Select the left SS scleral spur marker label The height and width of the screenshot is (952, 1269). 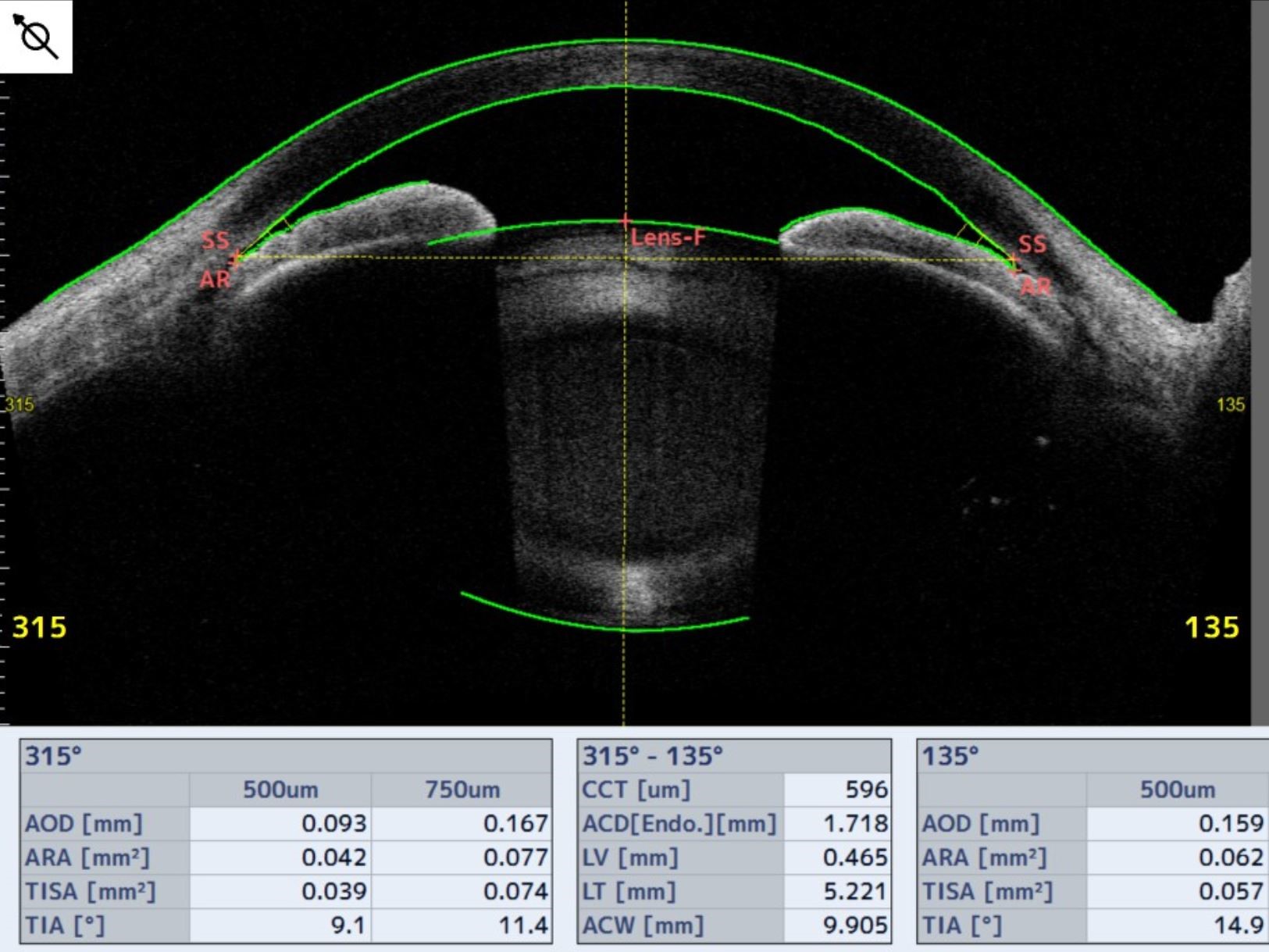pyautogui.click(x=215, y=240)
